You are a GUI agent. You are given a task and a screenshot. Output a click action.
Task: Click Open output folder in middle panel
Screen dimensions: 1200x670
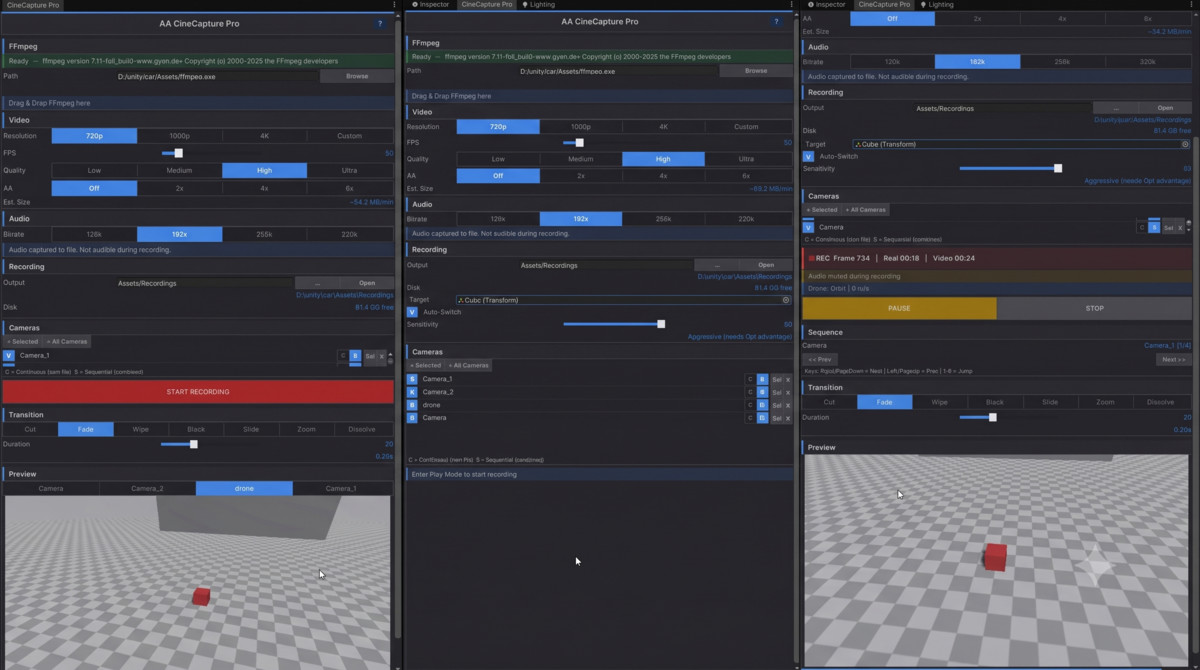coord(766,265)
